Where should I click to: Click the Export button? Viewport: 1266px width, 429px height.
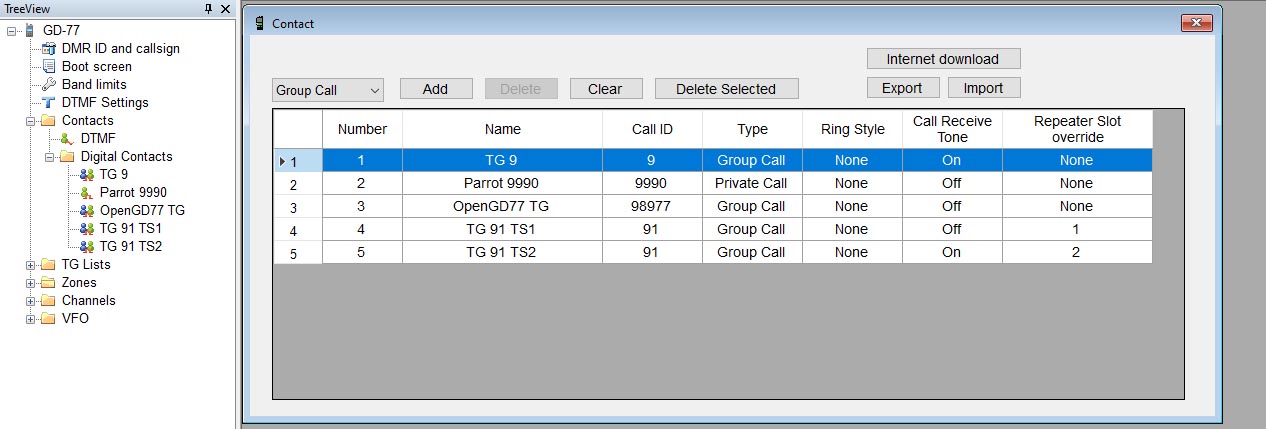tap(902, 88)
